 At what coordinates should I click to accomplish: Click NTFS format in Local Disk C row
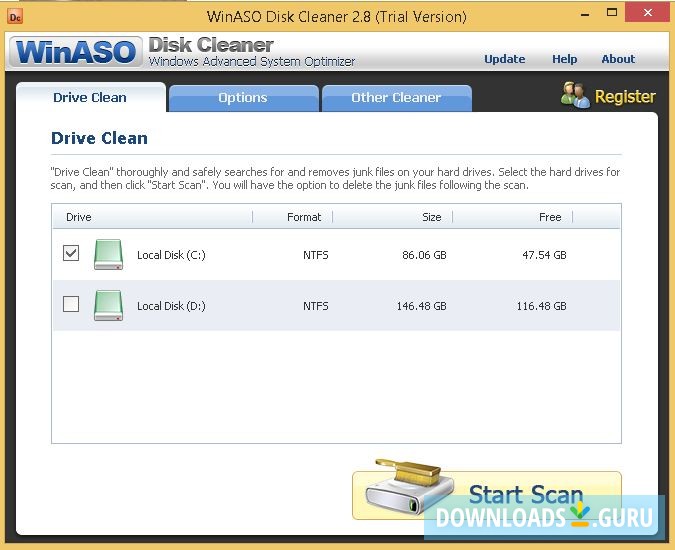316,255
